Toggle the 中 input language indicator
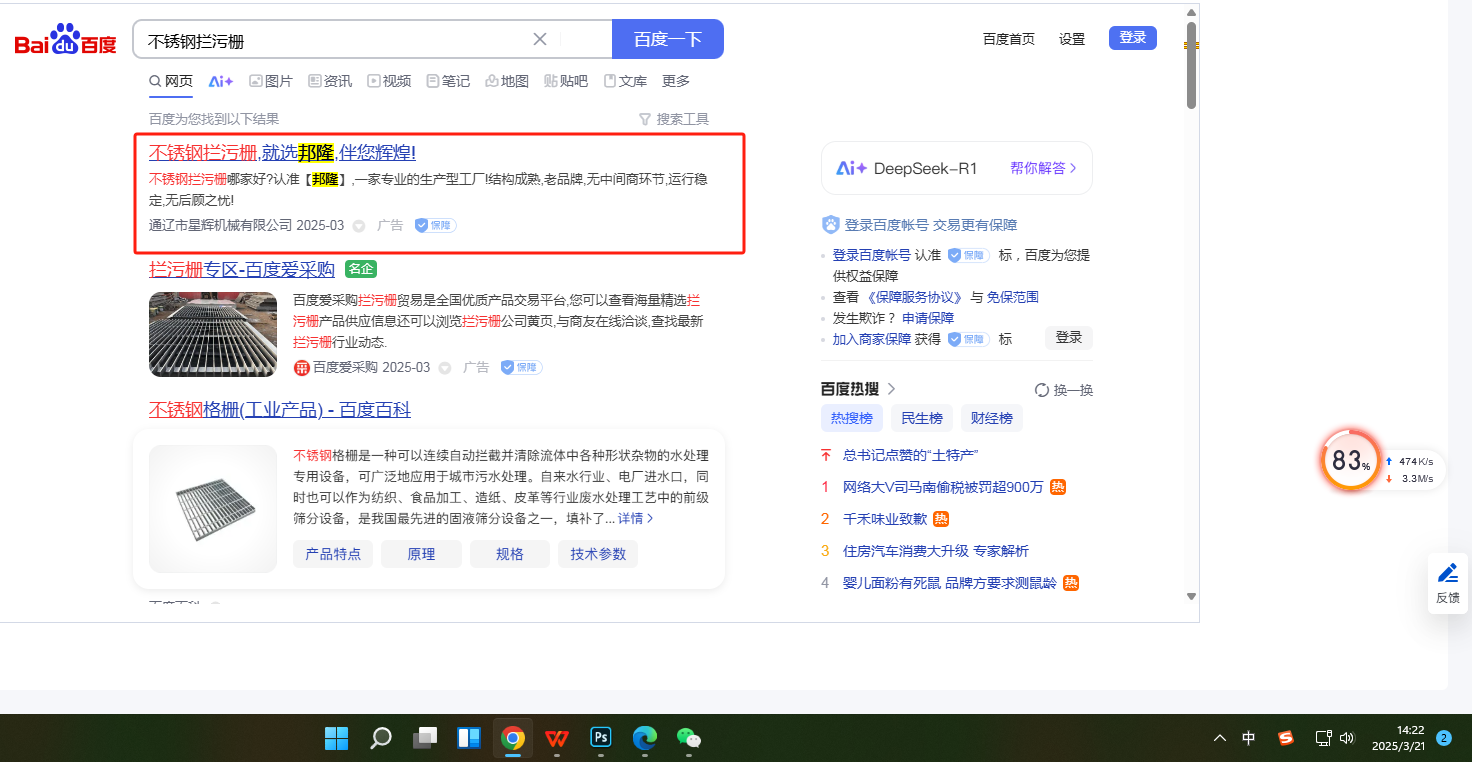 pos(1249,738)
